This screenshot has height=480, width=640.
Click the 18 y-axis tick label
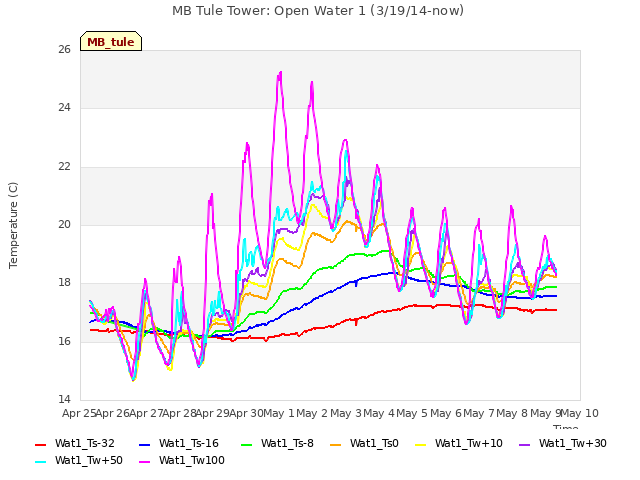pyautogui.click(x=64, y=282)
